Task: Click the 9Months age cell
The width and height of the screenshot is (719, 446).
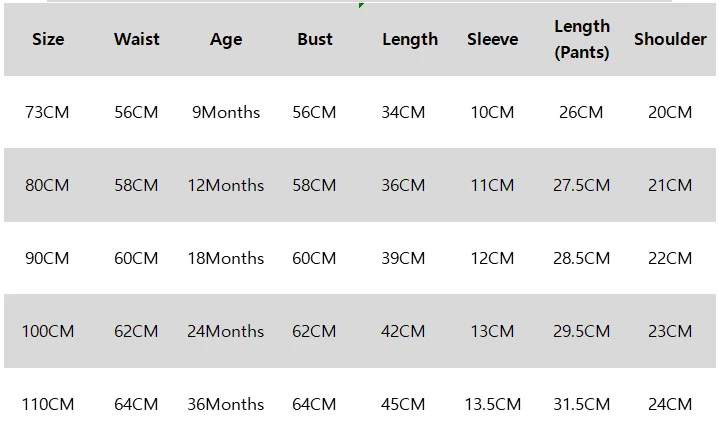Action: coord(226,112)
